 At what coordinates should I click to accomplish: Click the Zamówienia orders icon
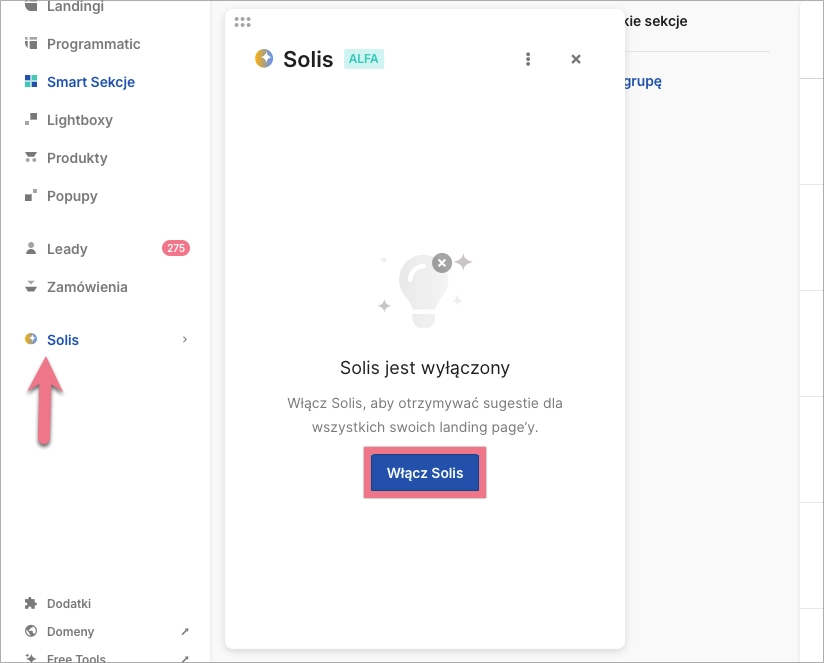pos(30,287)
